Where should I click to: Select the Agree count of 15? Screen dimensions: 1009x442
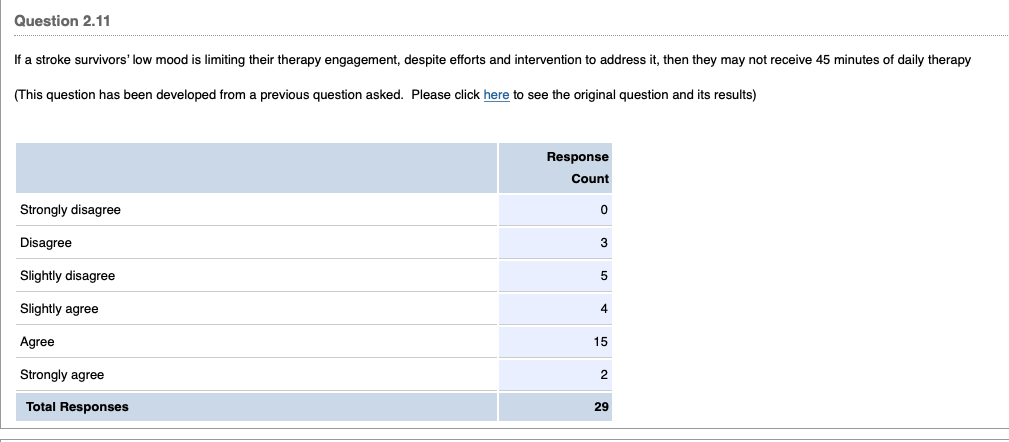[x=601, y=342]
